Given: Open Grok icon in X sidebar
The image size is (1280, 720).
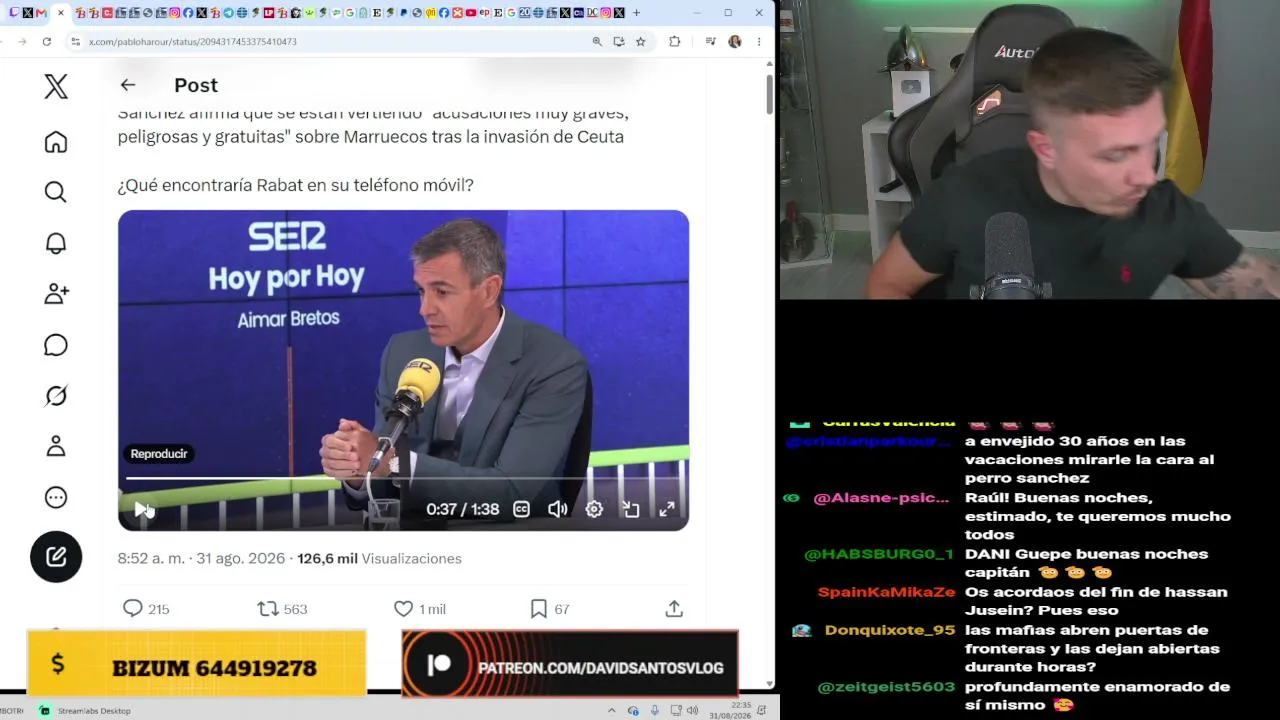Looking at the screenshot, I should tap(56, 396).
